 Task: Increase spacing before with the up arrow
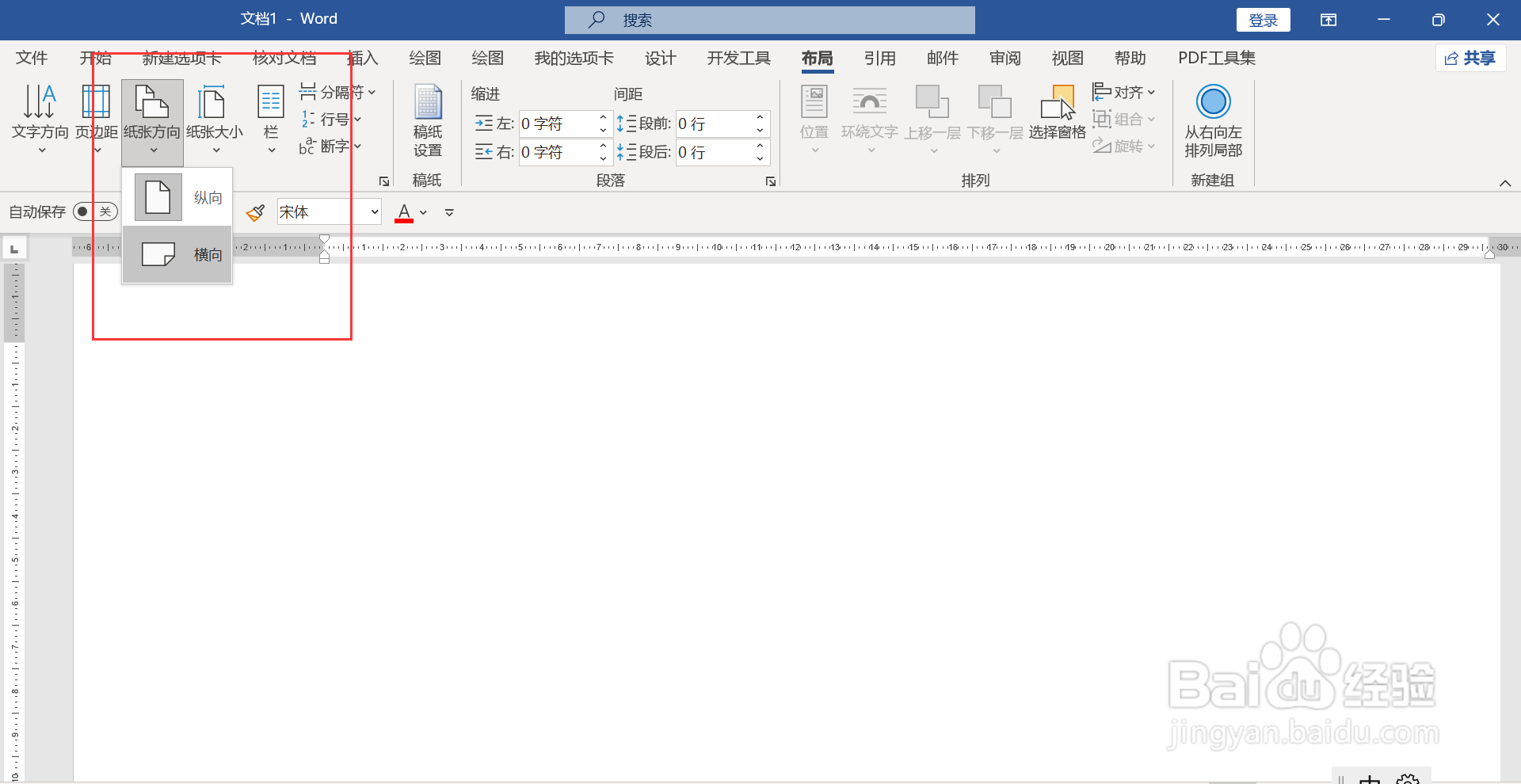coord(760,117)
